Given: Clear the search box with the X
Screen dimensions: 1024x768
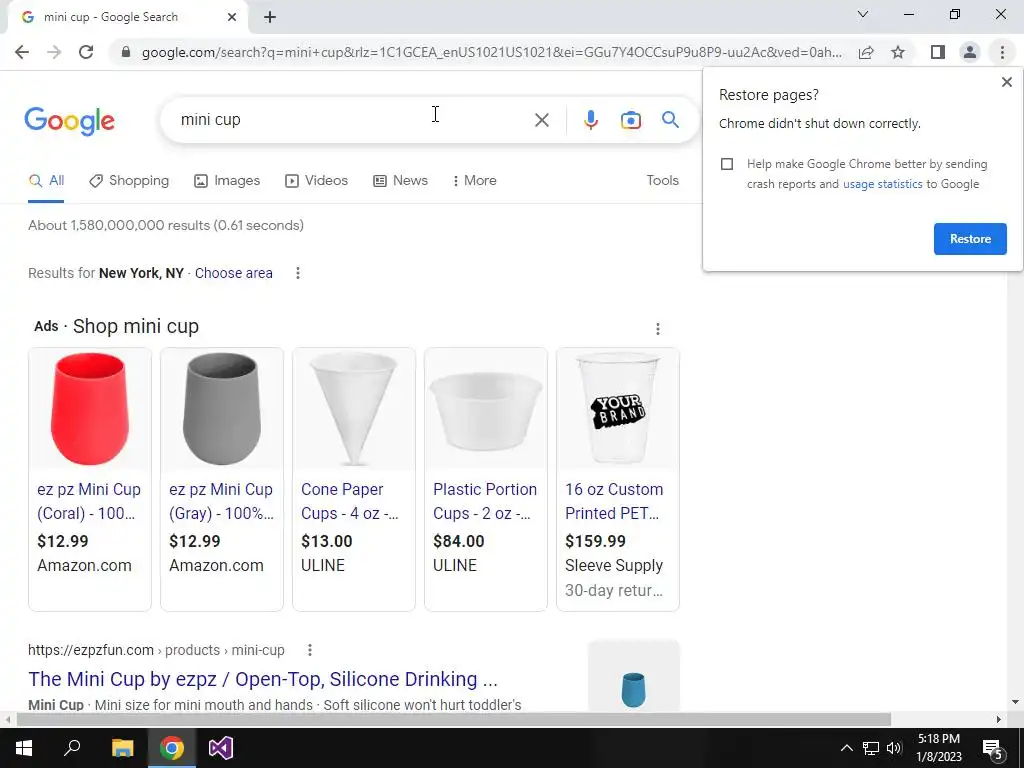Looking at the screenshot, I should point(541,120).
